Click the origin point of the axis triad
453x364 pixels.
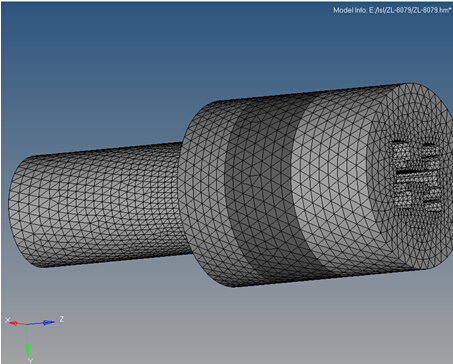27,324
